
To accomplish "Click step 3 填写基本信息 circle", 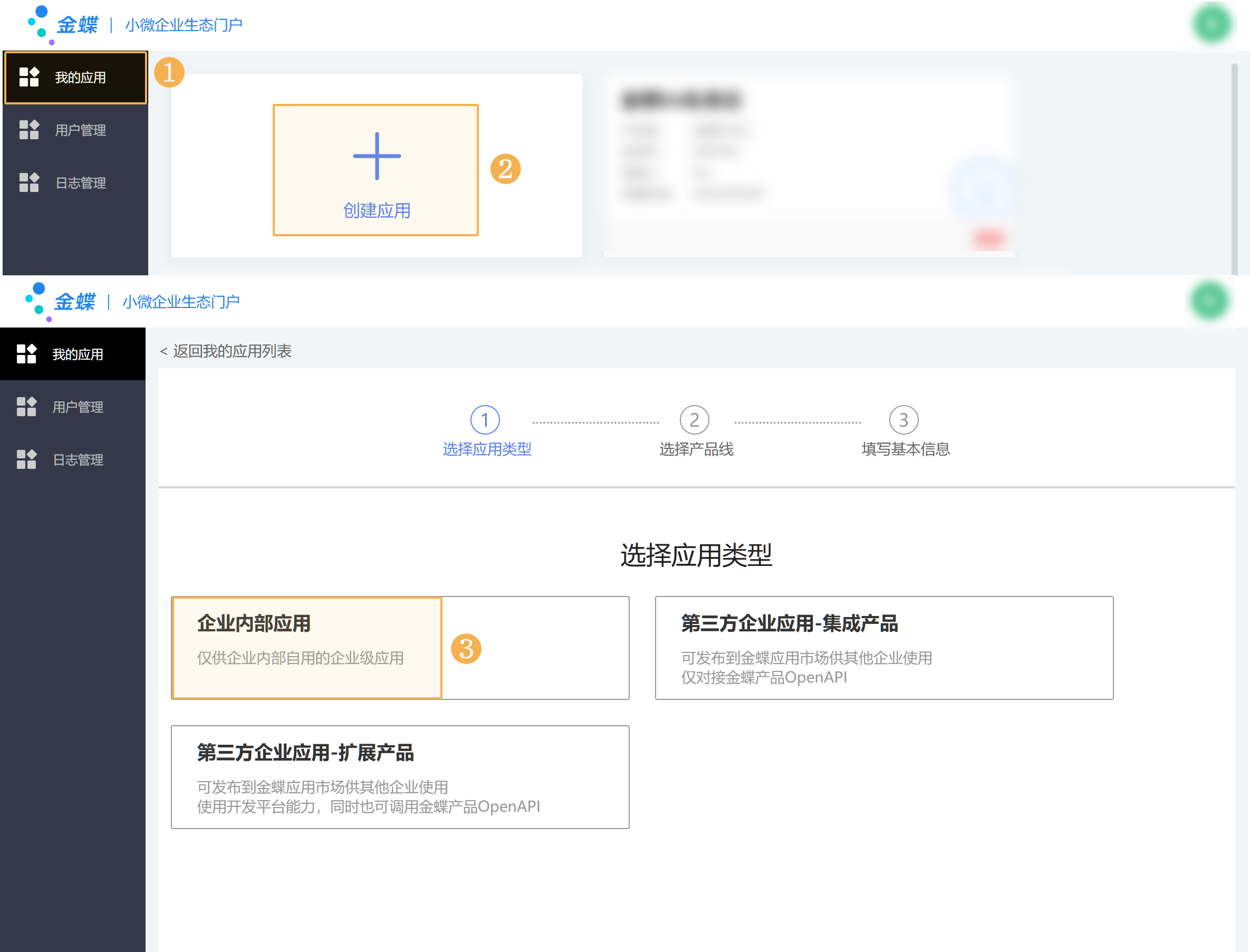I will [x=903, y=420].
